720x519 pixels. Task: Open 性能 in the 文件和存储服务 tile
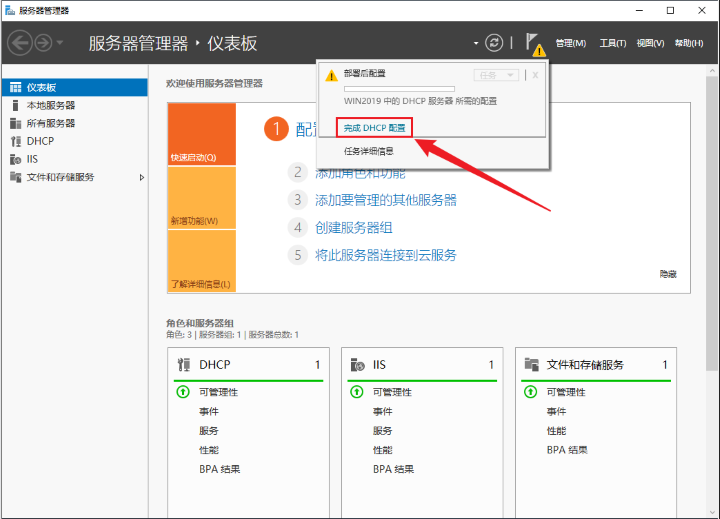click(557, 431)
